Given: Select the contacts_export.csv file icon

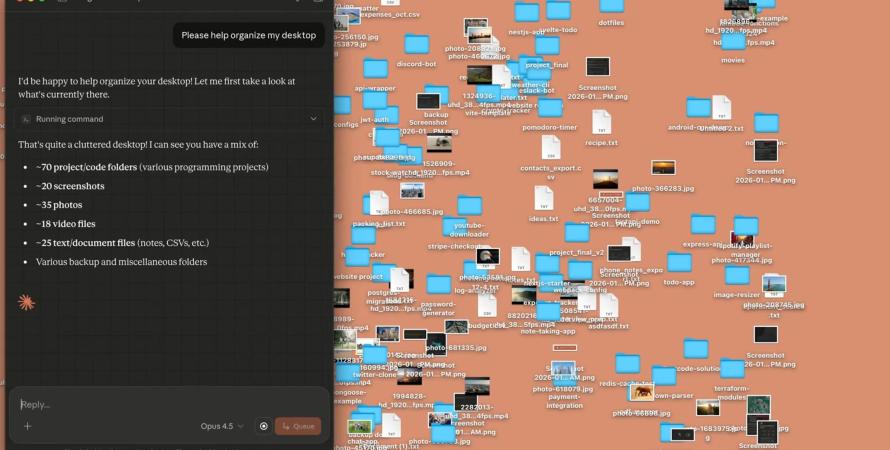Looking at the screenshot, I should (551, 148).
